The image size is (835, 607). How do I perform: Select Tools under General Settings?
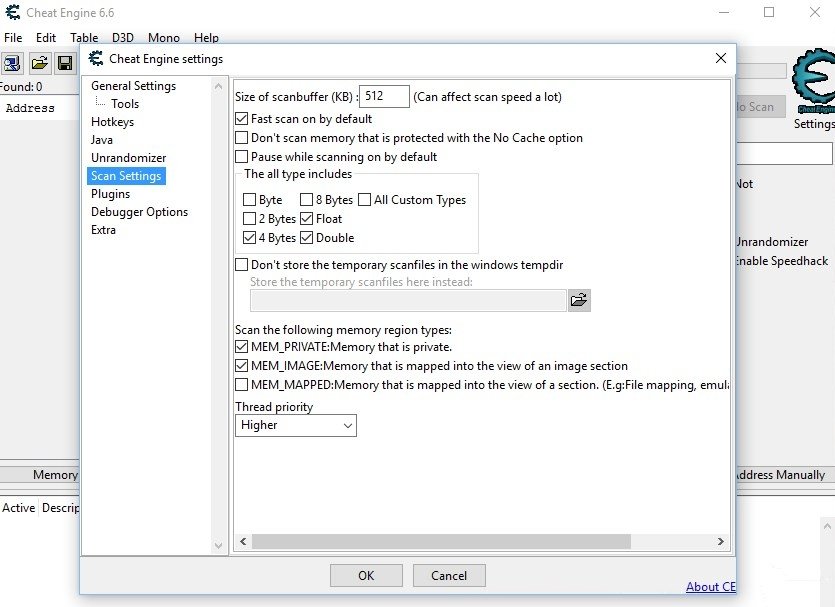point(125,104)
